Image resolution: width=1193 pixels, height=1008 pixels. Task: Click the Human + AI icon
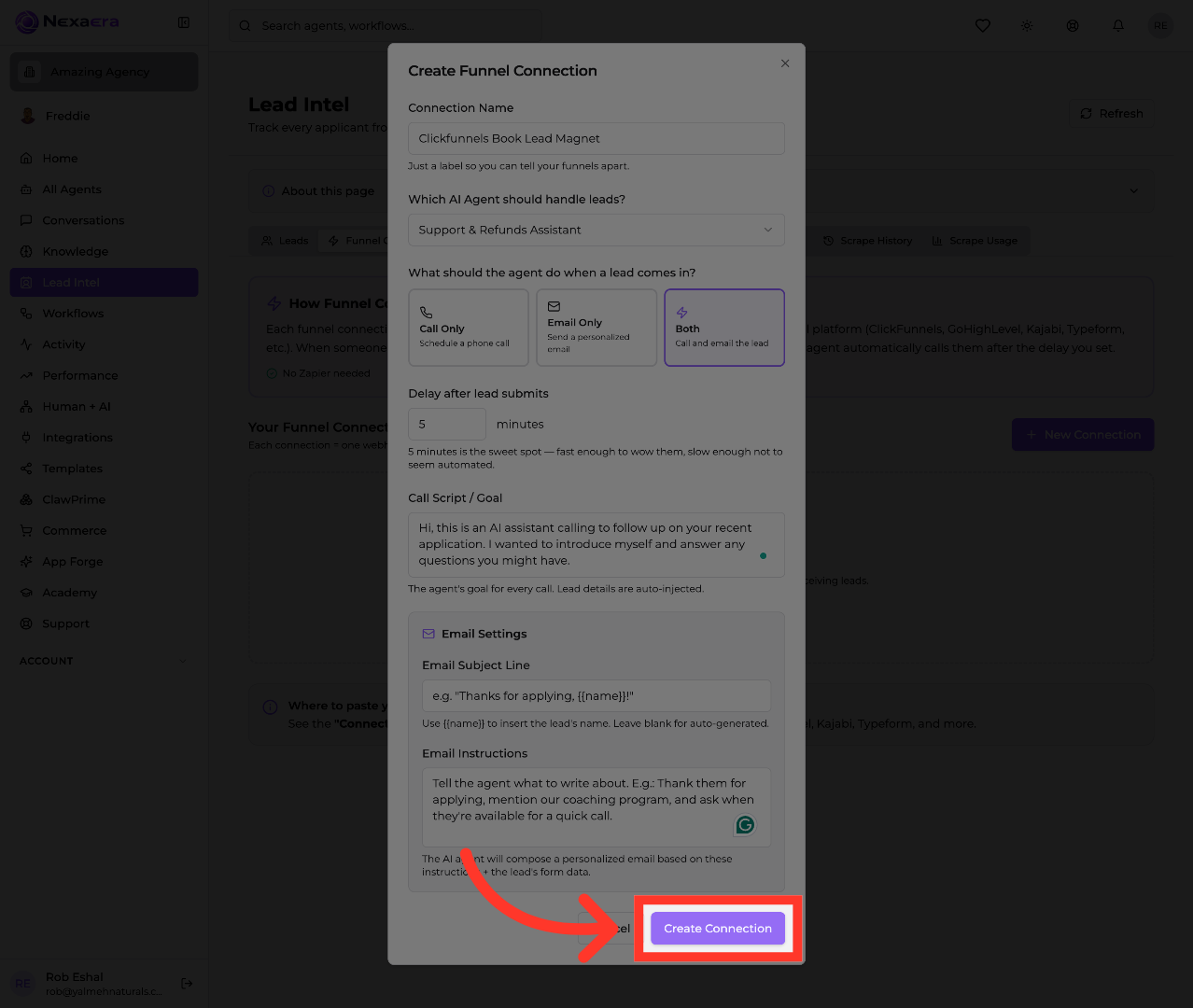26,407
